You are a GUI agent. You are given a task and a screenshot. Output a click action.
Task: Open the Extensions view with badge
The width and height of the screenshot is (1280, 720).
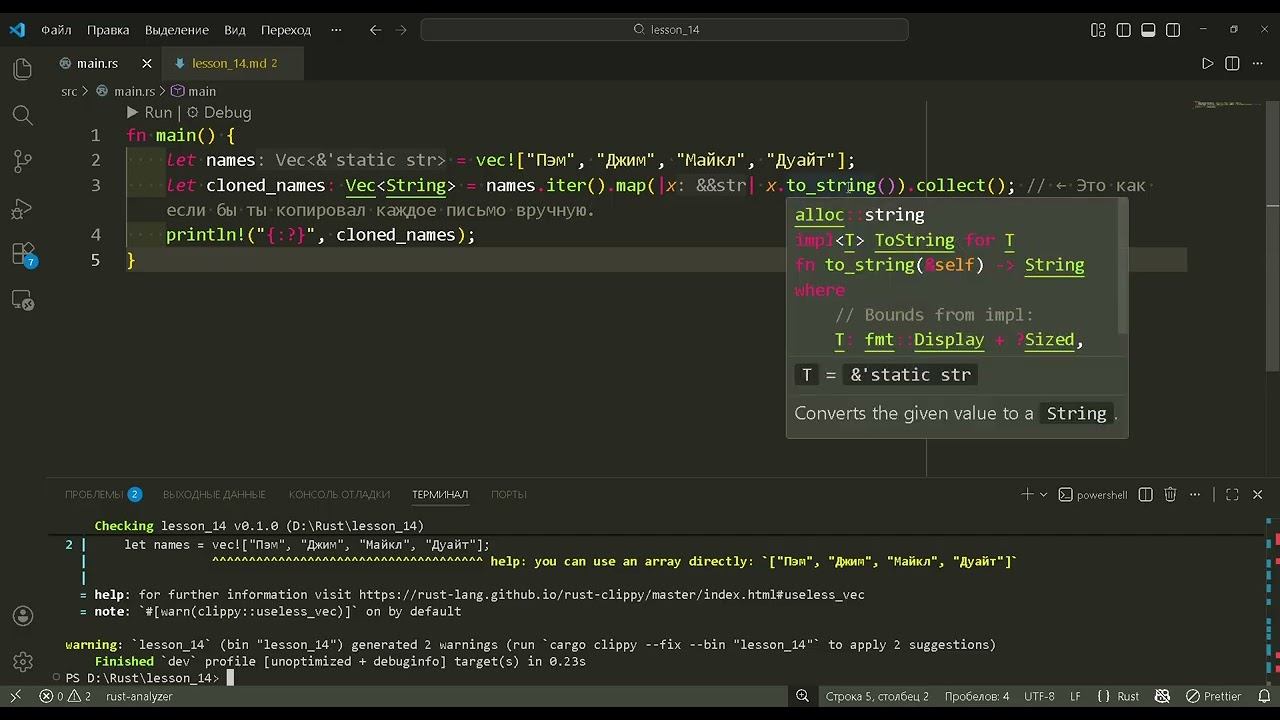pyautogui.click(x=22, y=254)
